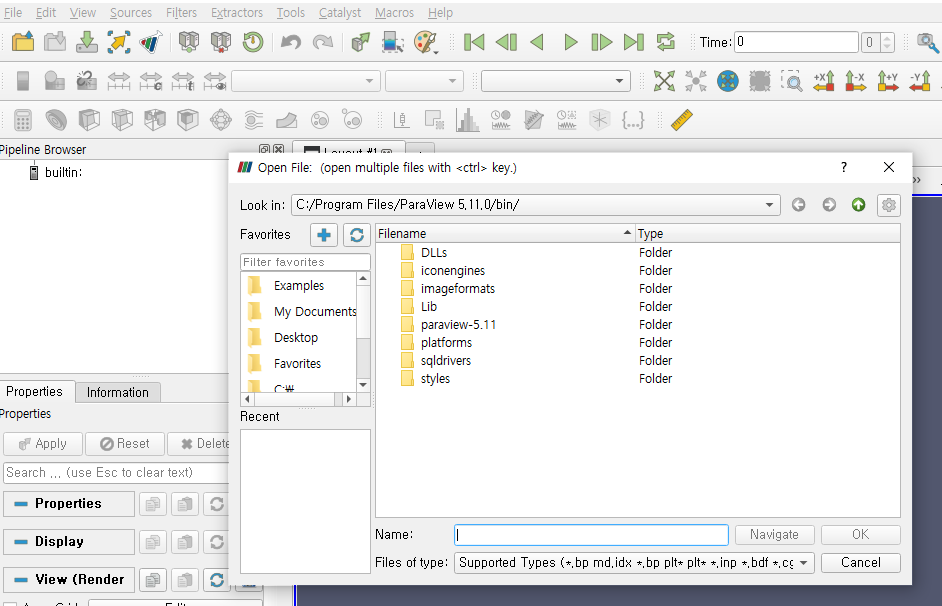Switch to the Information tab
942x606 pixels.
(x=118, y=392)
